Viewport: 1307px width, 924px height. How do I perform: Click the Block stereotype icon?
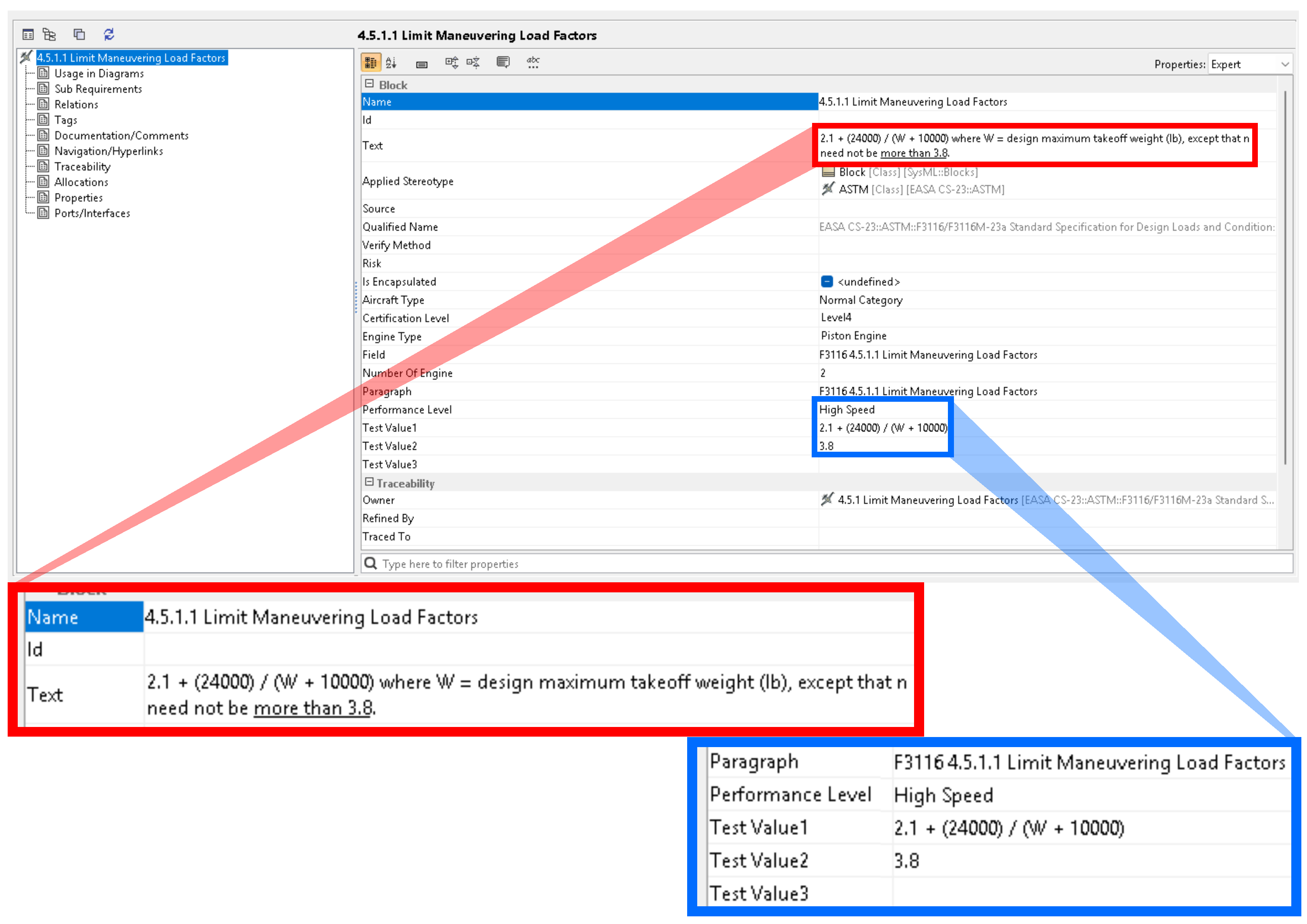tap(828, 172)
